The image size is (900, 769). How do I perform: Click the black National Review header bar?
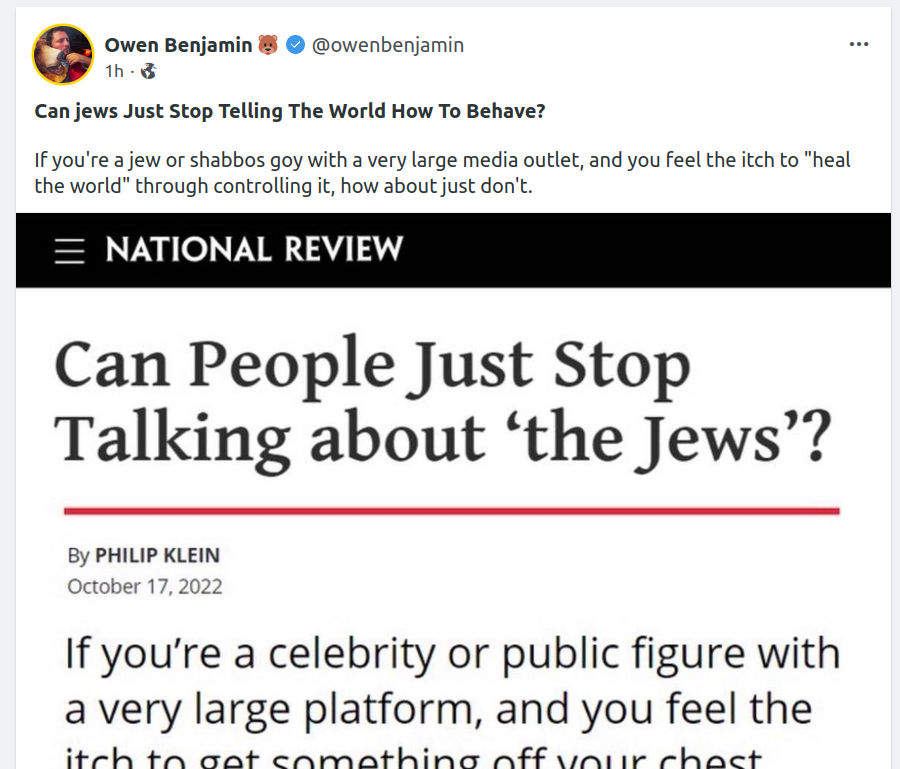coord(650,250)
